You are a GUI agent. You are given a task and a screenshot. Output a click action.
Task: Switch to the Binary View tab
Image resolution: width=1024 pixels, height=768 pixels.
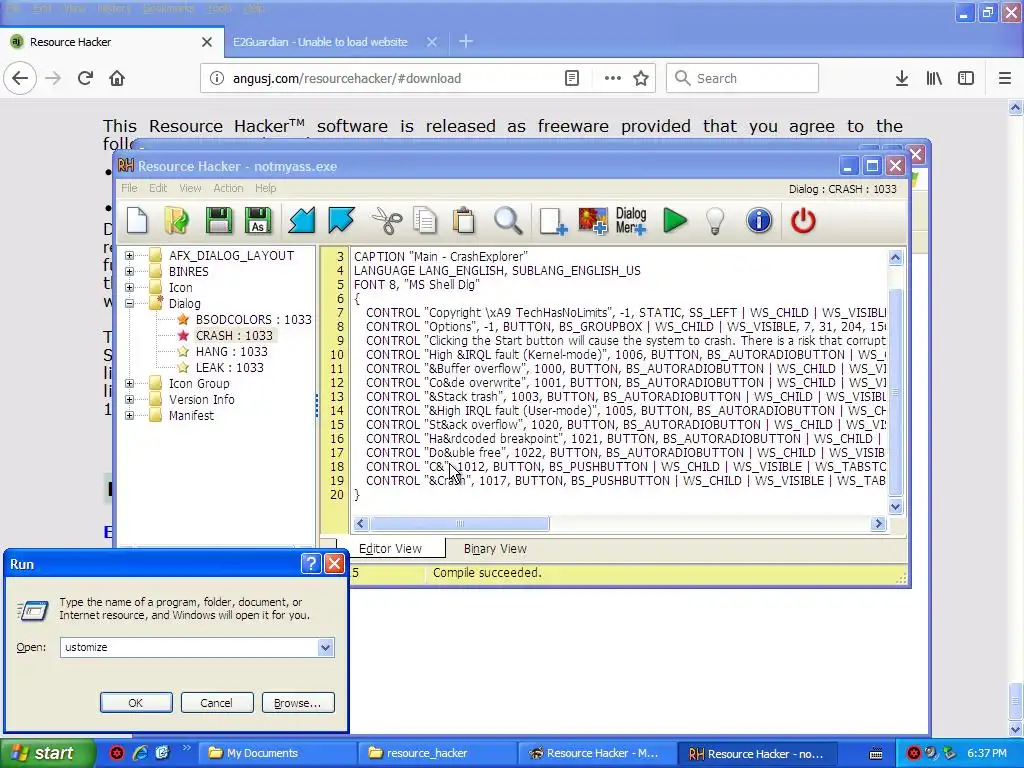[x=495, y=549]
